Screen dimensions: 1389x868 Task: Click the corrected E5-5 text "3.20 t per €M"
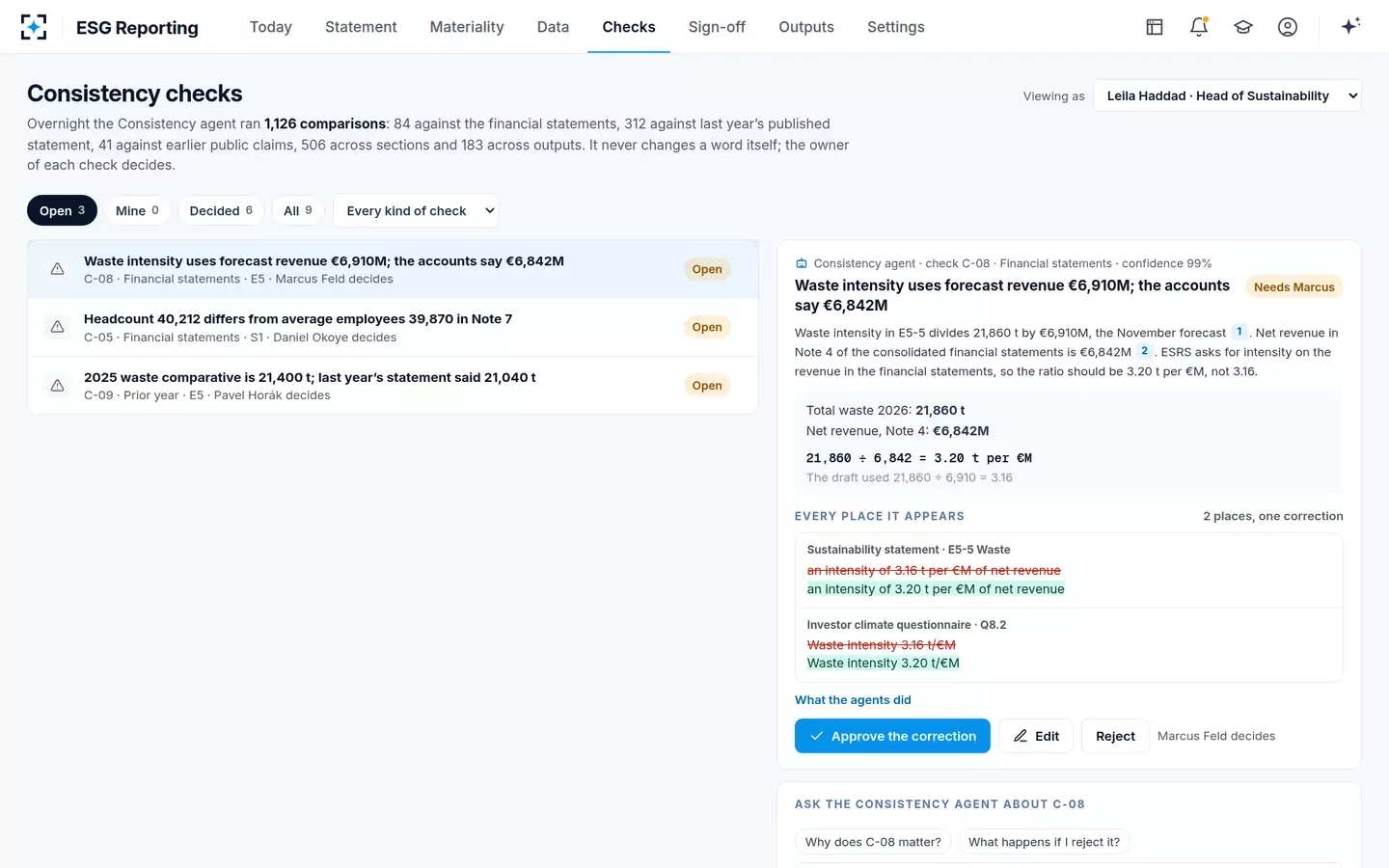(935, 589)
